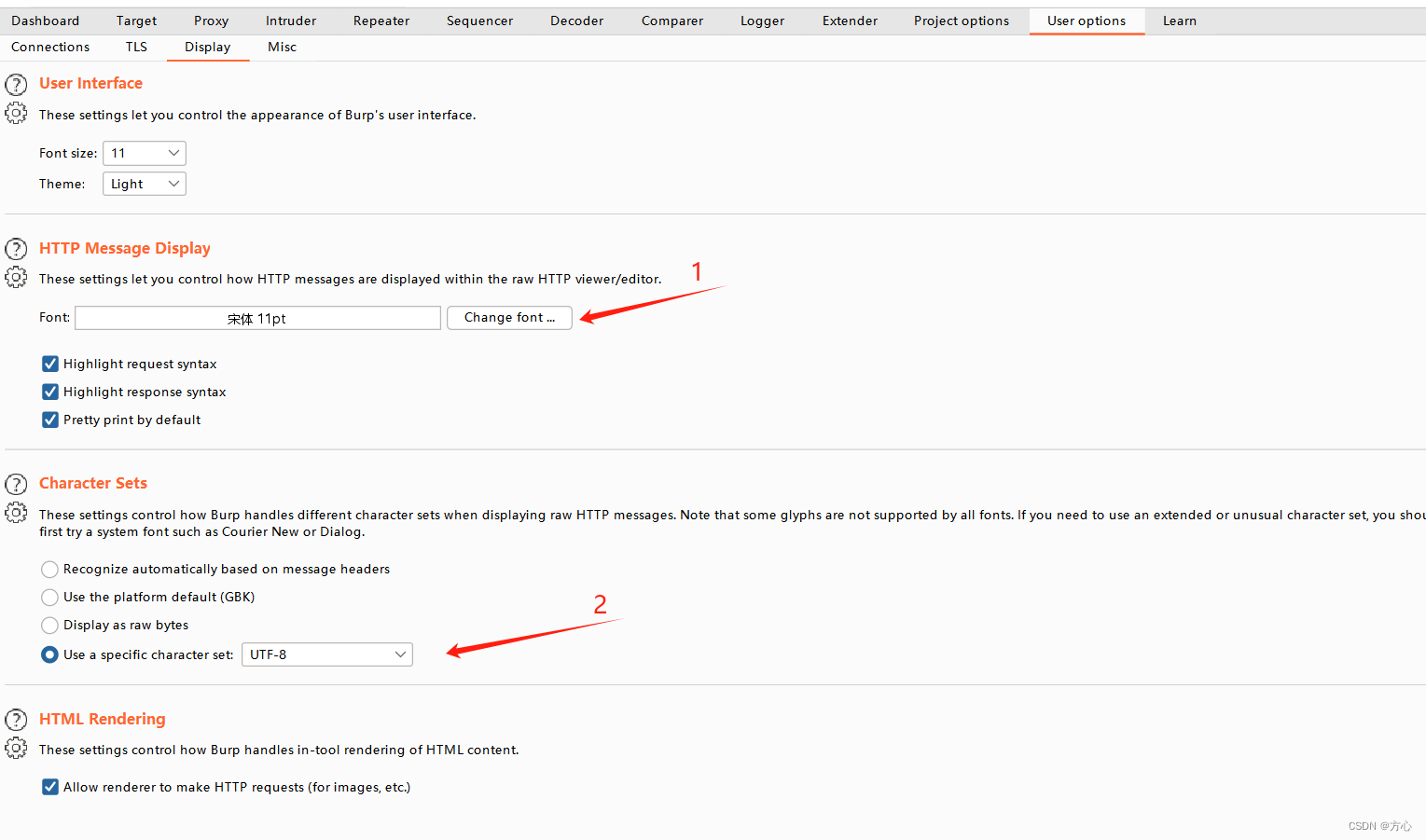Click the Font display field showing 11pt
This screenshot has width=1426, height=840.
click(257, 318)
